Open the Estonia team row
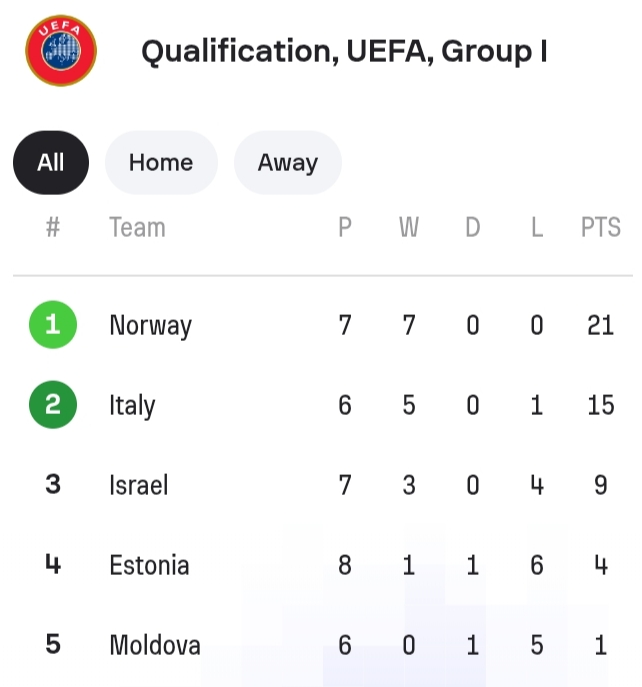The image size is (642, 687). pos(149,565)
